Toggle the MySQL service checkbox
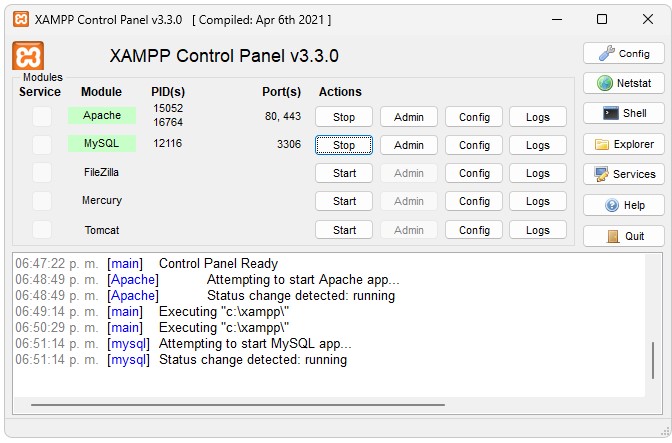The width and height of the screenshot is (672, 443). pos(42,144)
